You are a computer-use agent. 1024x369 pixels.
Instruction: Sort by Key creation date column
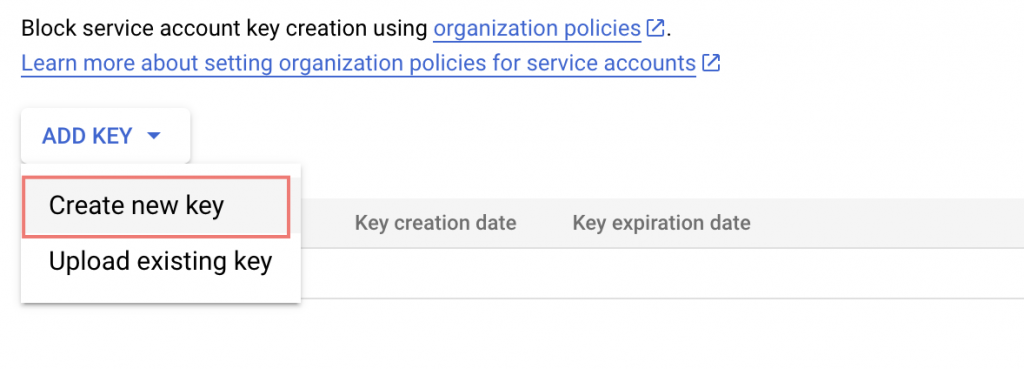[x=436, y=223]
